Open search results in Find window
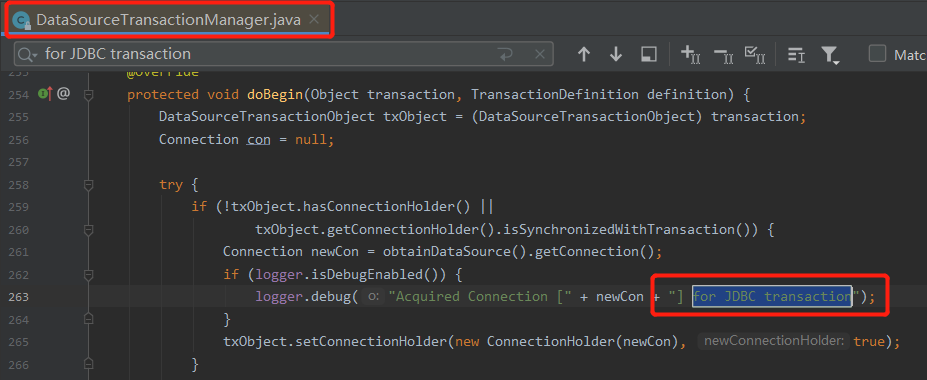927x380 pixels. tap(649, 54)
